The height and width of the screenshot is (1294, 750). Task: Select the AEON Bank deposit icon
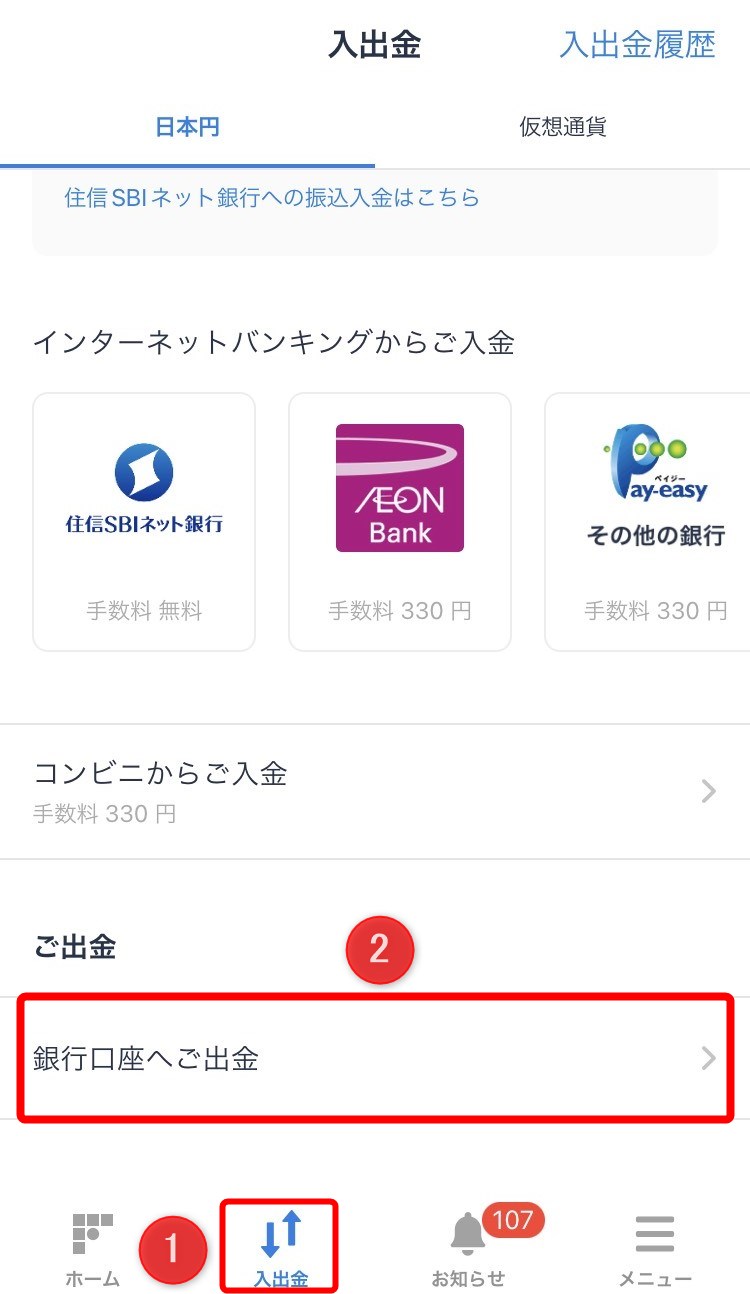coord(399,487)
